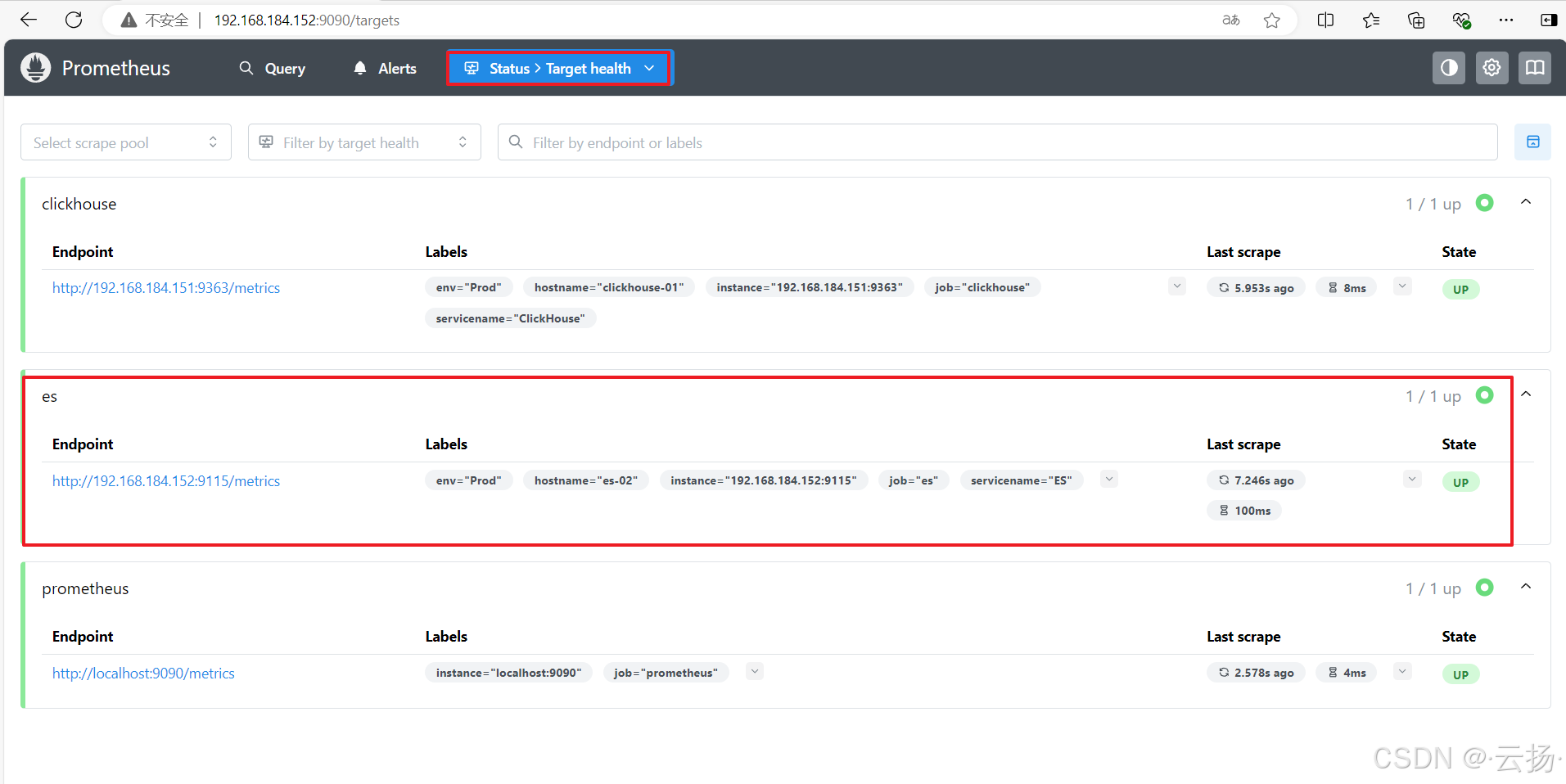Go back with the browser back arrow
The width and height of the screenshot is (1566, 784).
pyautogui.click(x=29, y=20)
